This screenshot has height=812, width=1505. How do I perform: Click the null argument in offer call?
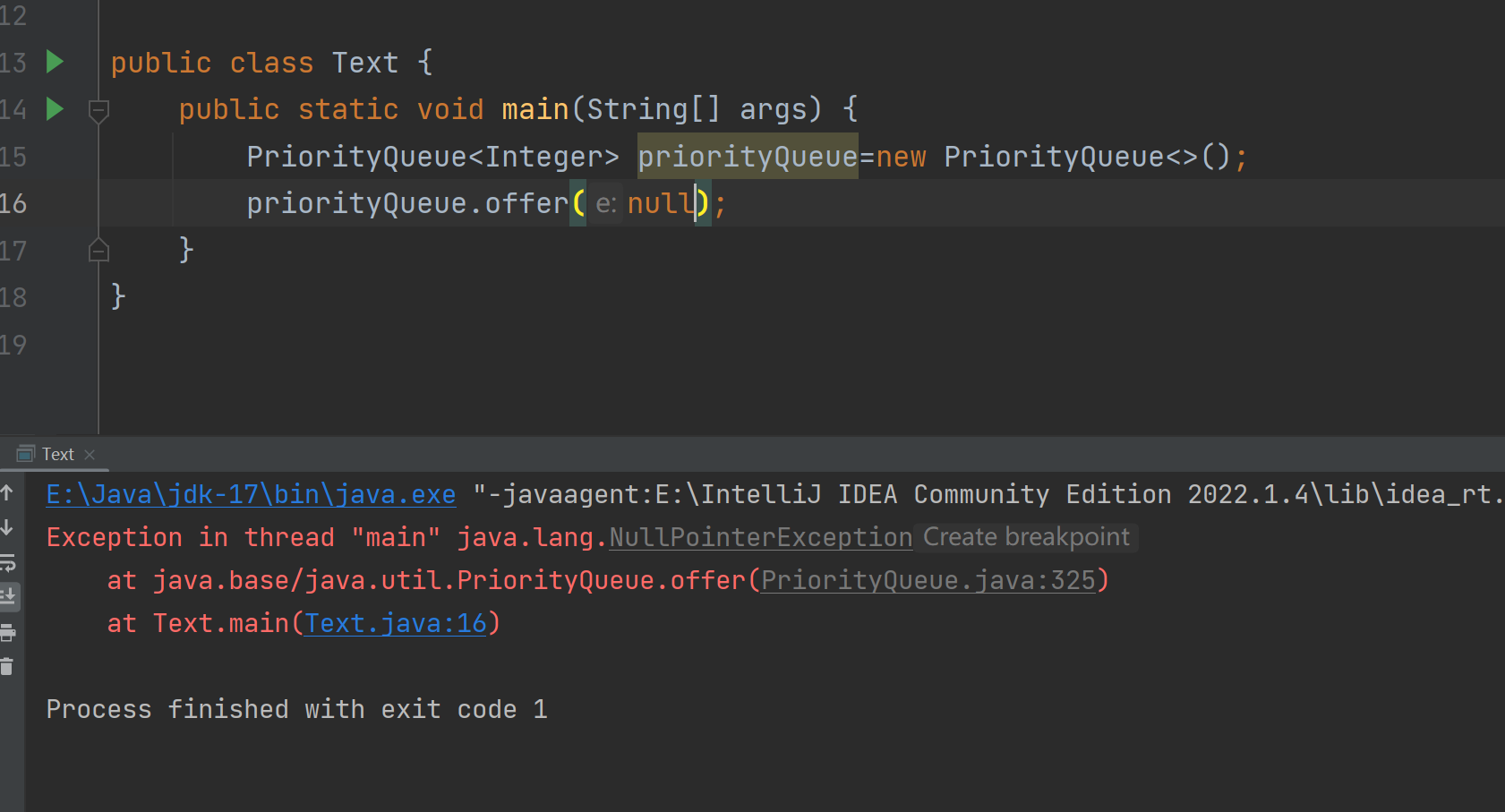661,203
